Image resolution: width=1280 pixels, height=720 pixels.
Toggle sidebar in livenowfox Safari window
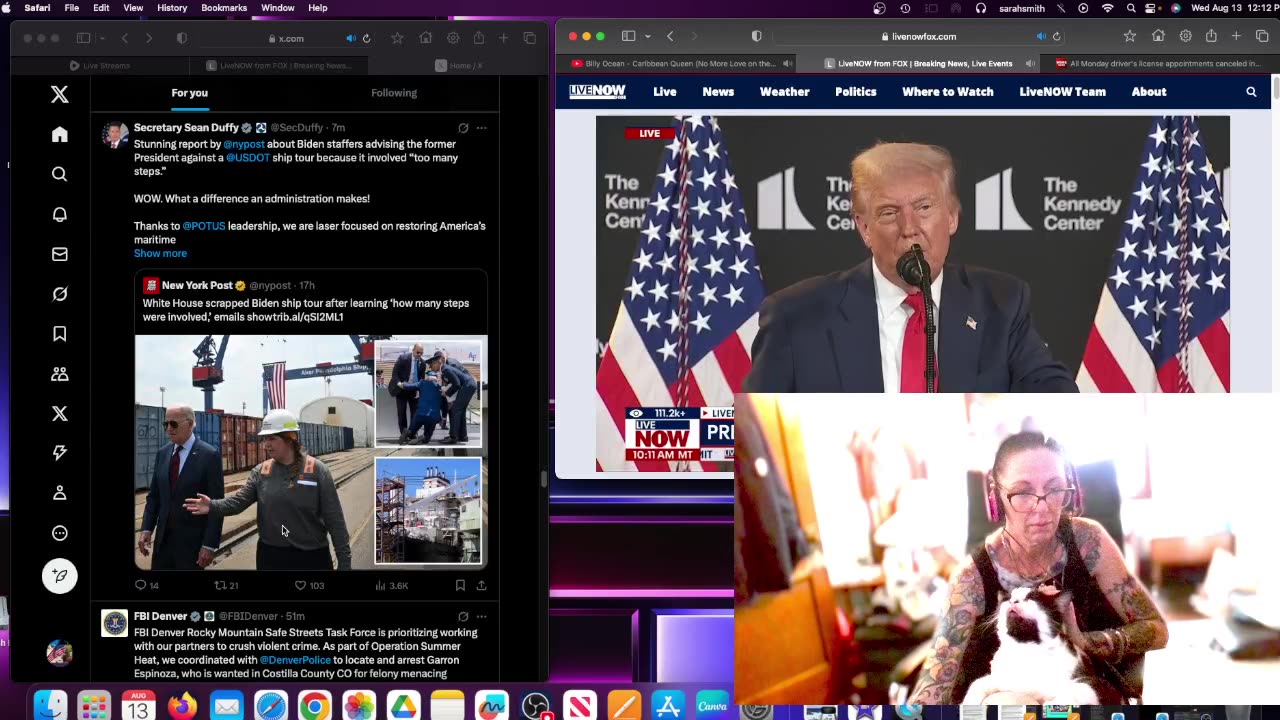click(628, 36)
